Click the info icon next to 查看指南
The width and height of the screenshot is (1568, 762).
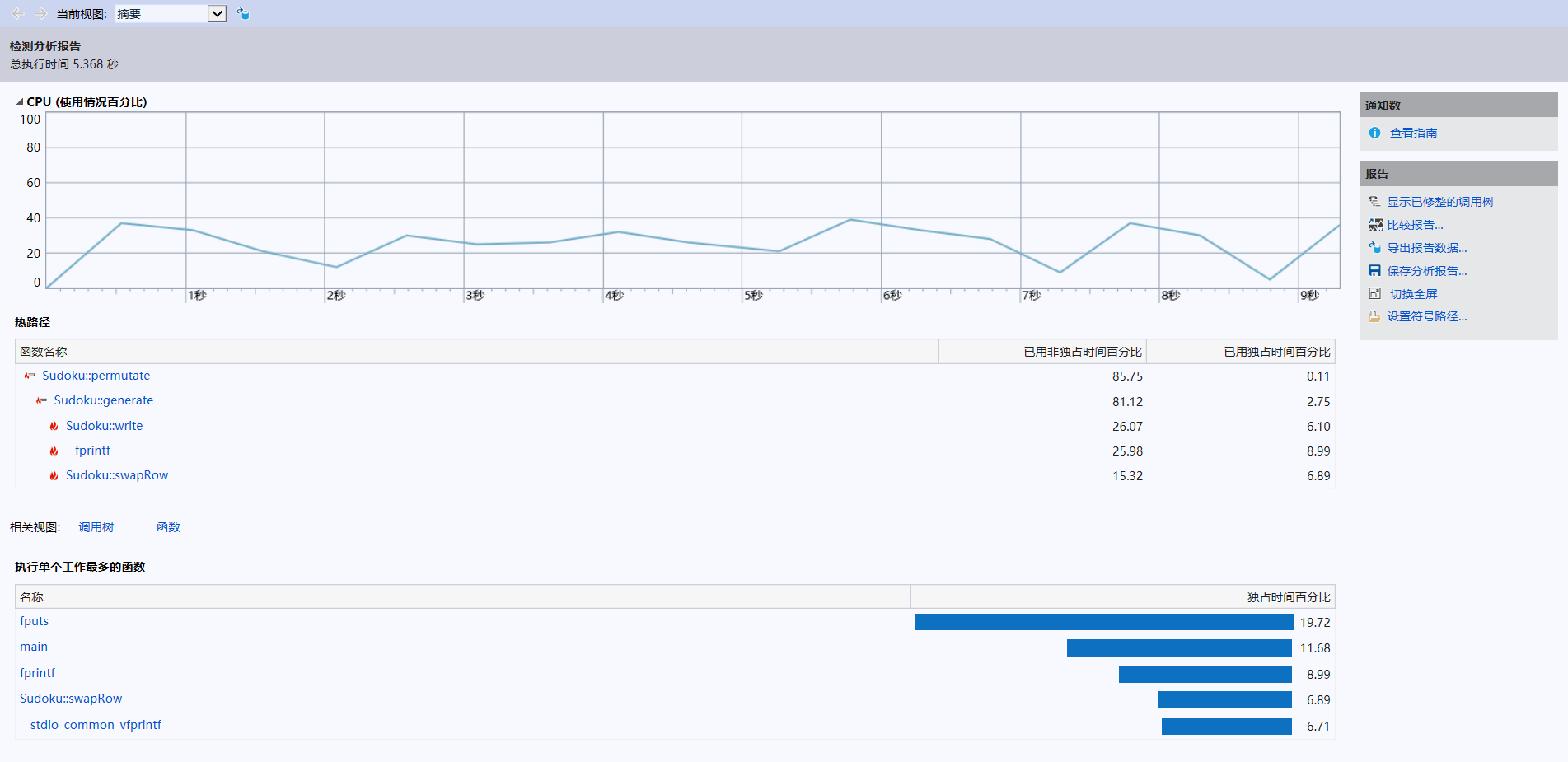1374,133
